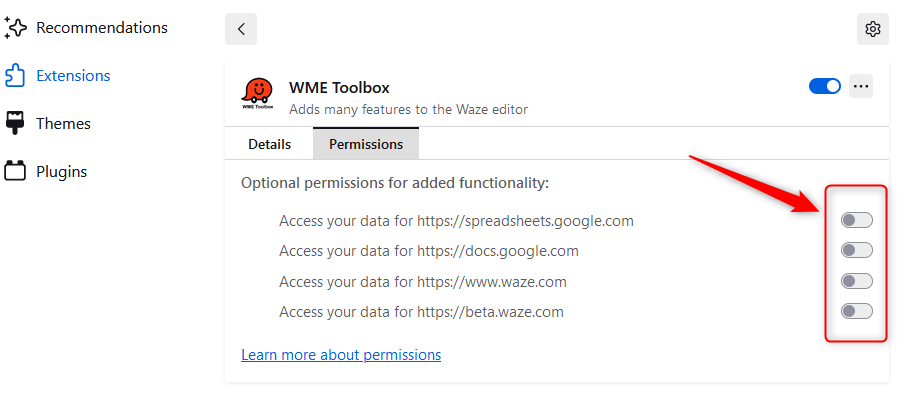Enable access for spreadsheets.google.com
This screenshot has height=402, width=910.
857,220
